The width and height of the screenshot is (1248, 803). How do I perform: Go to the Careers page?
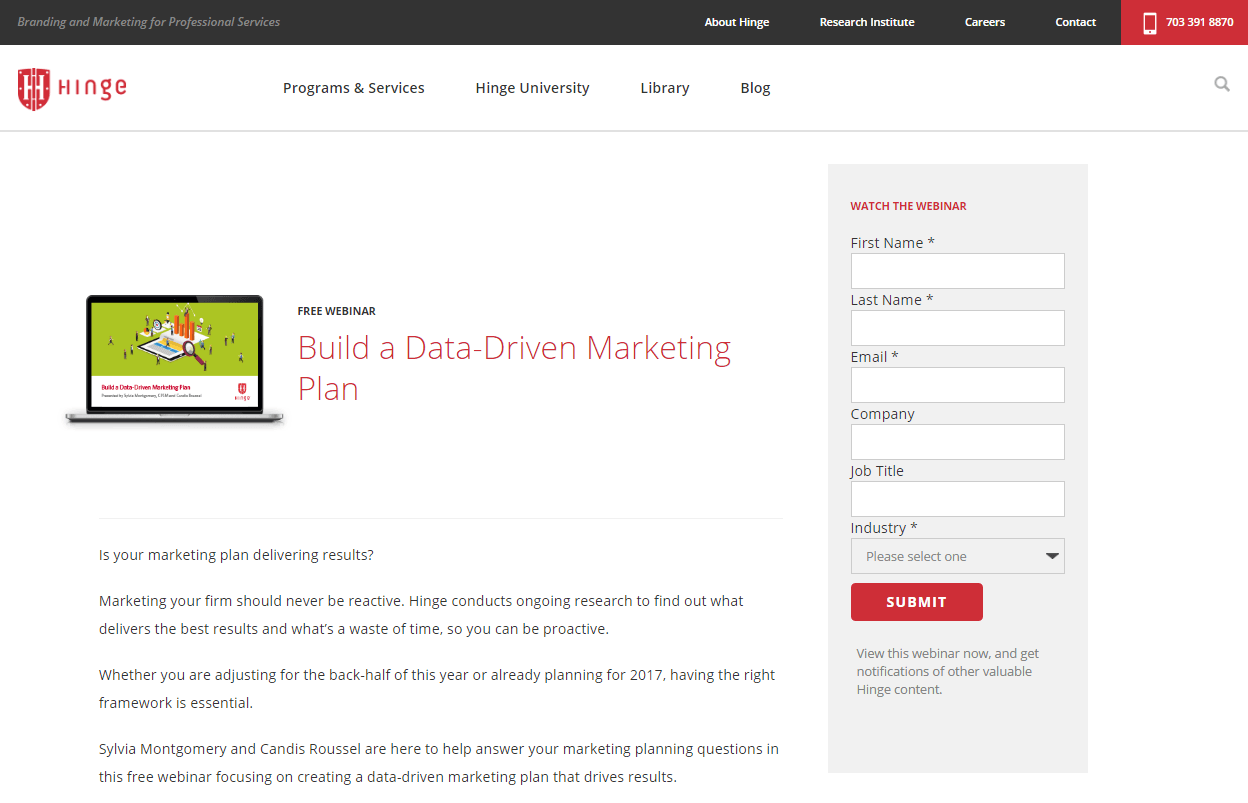984,21
